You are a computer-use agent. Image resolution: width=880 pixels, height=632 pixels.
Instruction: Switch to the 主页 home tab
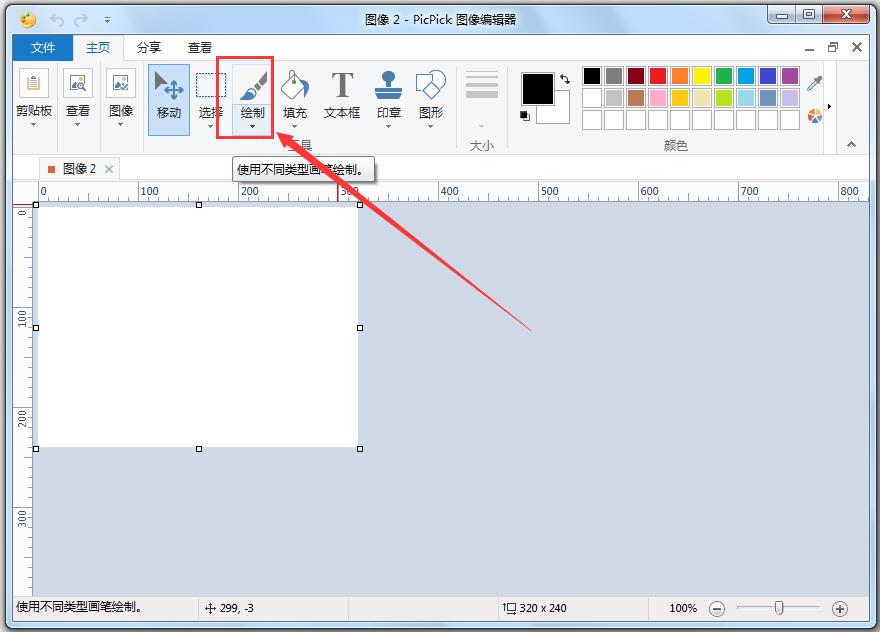98,48
